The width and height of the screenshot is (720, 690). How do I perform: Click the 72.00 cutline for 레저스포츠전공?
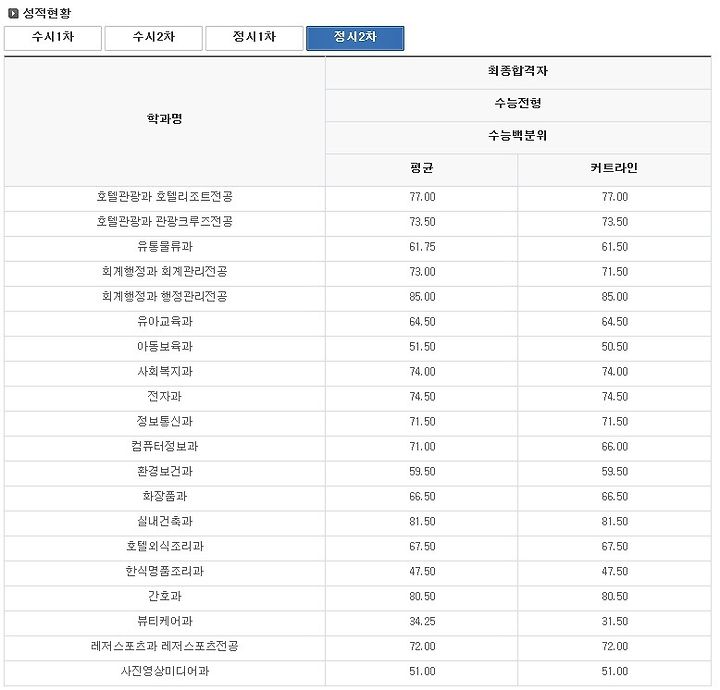tap(614, 646)
